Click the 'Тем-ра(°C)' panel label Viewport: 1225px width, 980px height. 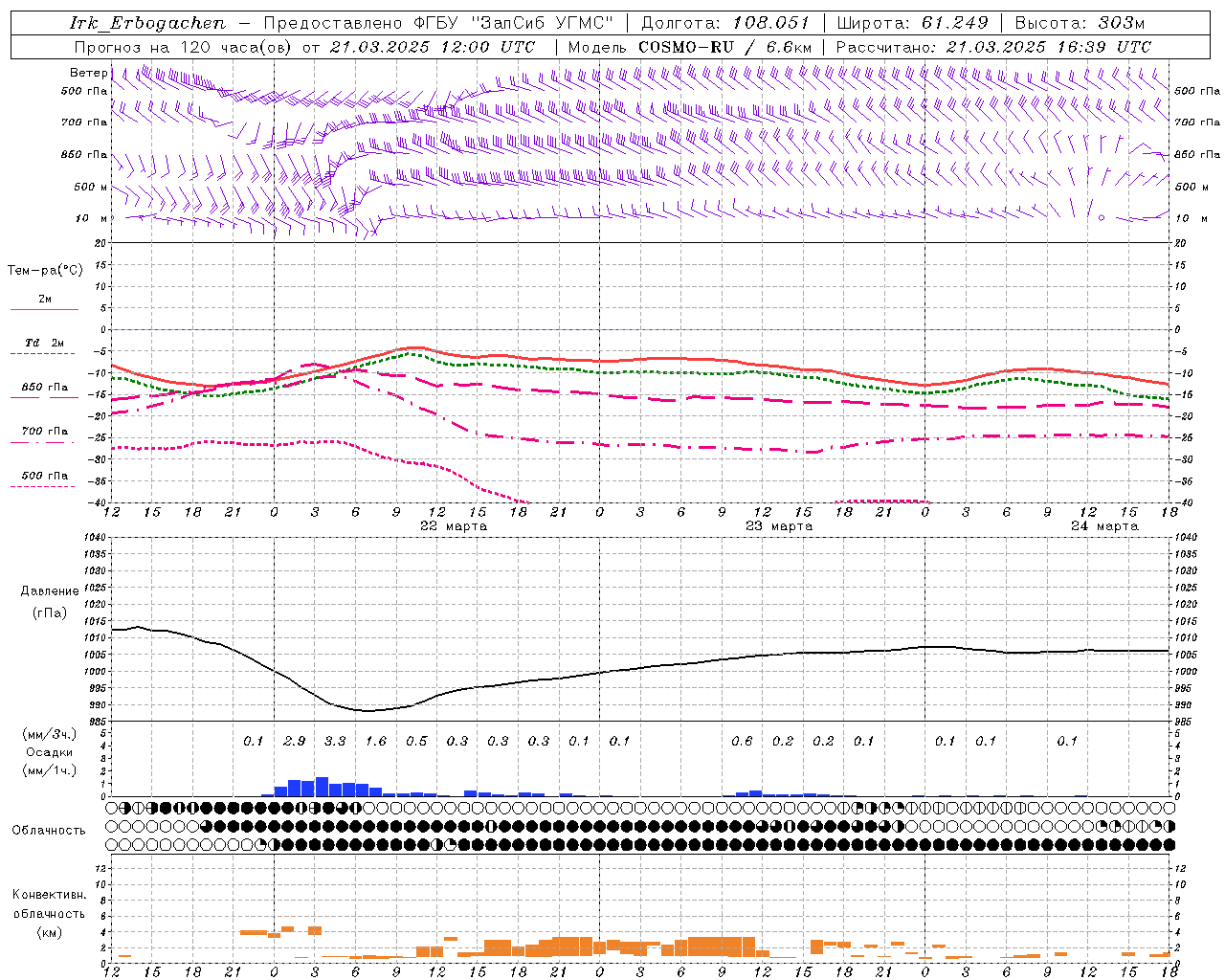[x=45, y=271]
